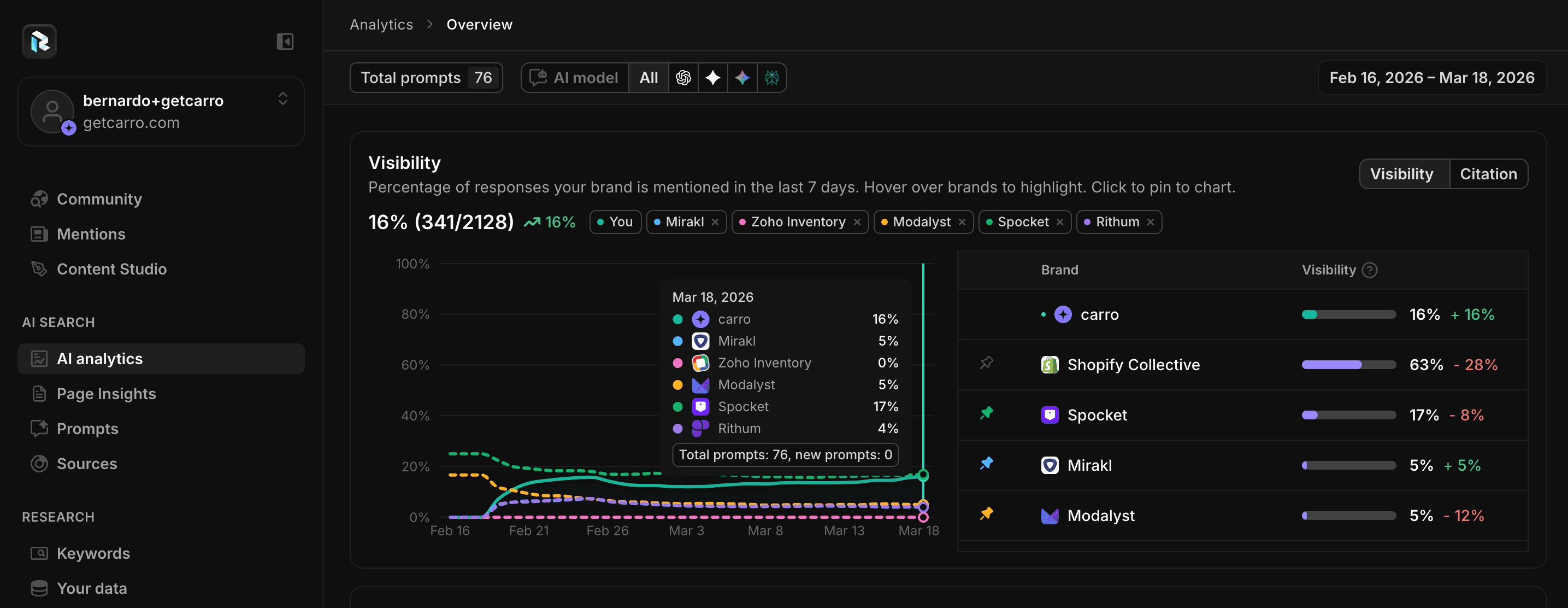Open the Community page
Image resolution: width=1568 pixels, height=608 pixels.
[99, 199]
